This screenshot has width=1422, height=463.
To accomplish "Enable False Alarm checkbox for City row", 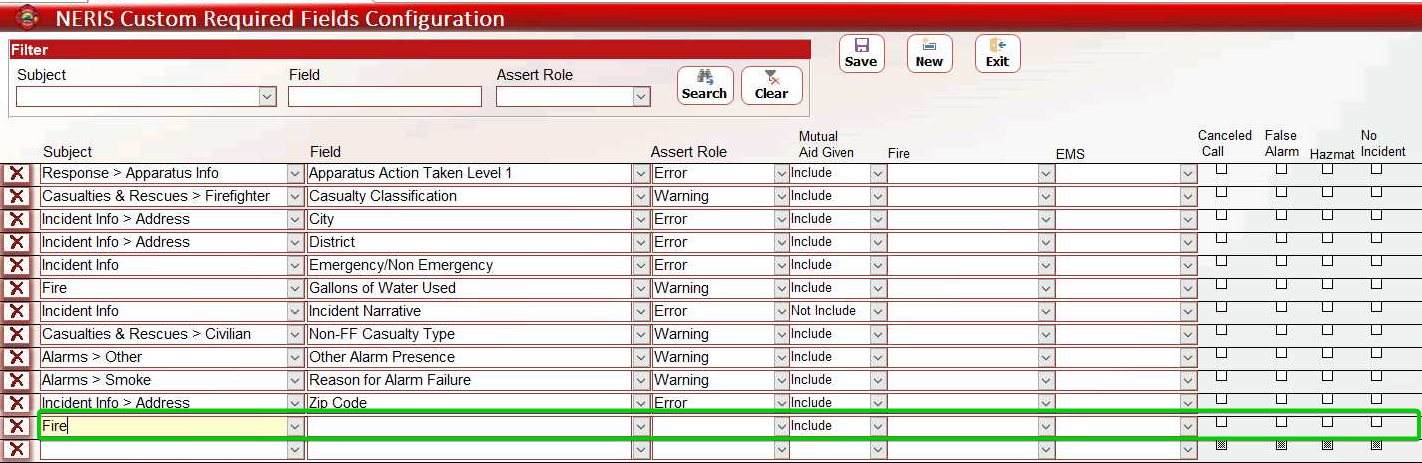I will pos(1281,215).
